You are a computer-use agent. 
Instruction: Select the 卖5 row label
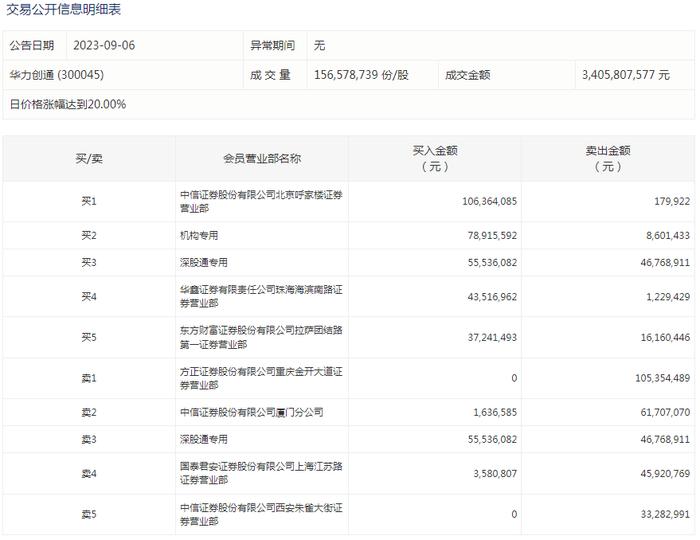[x=89, y=515]
